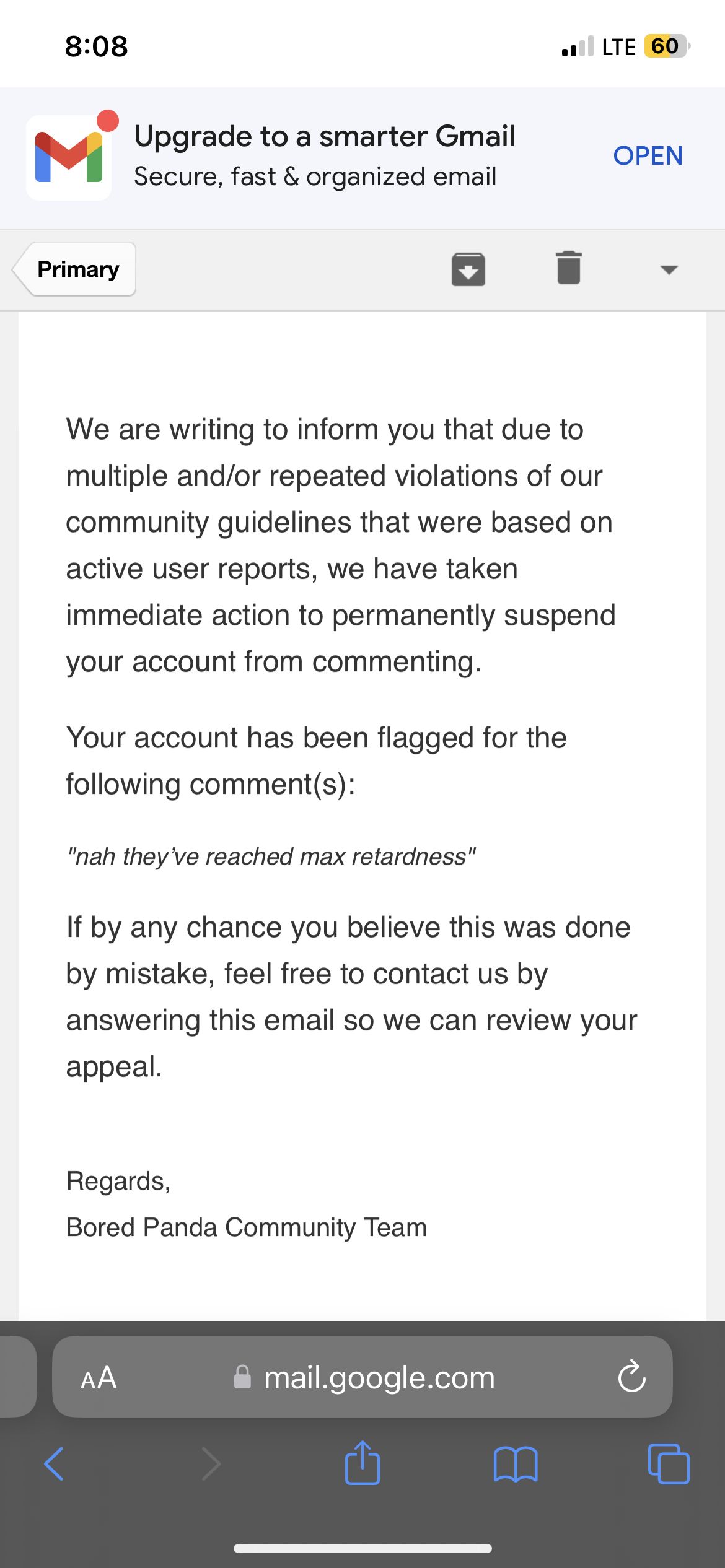
Task: Tap the mail.google.com address bar
Action: click(379, 1378)
